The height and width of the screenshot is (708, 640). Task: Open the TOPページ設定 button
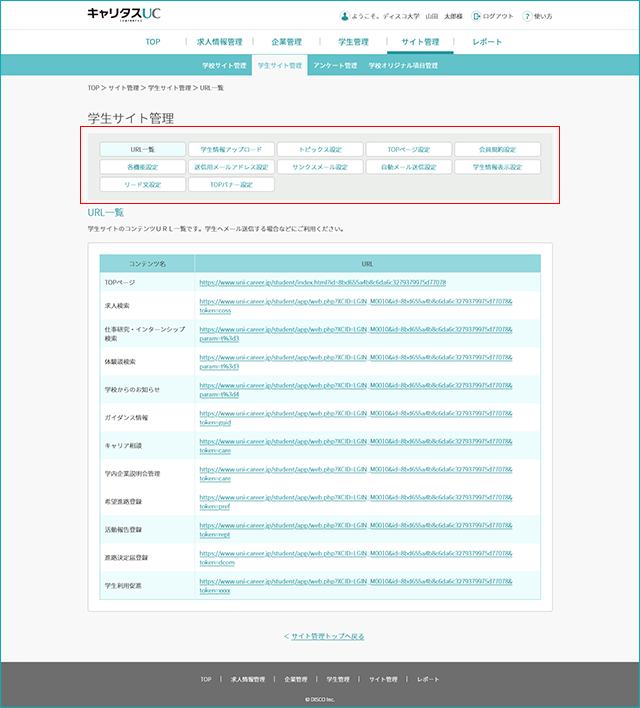click(409, 149)
